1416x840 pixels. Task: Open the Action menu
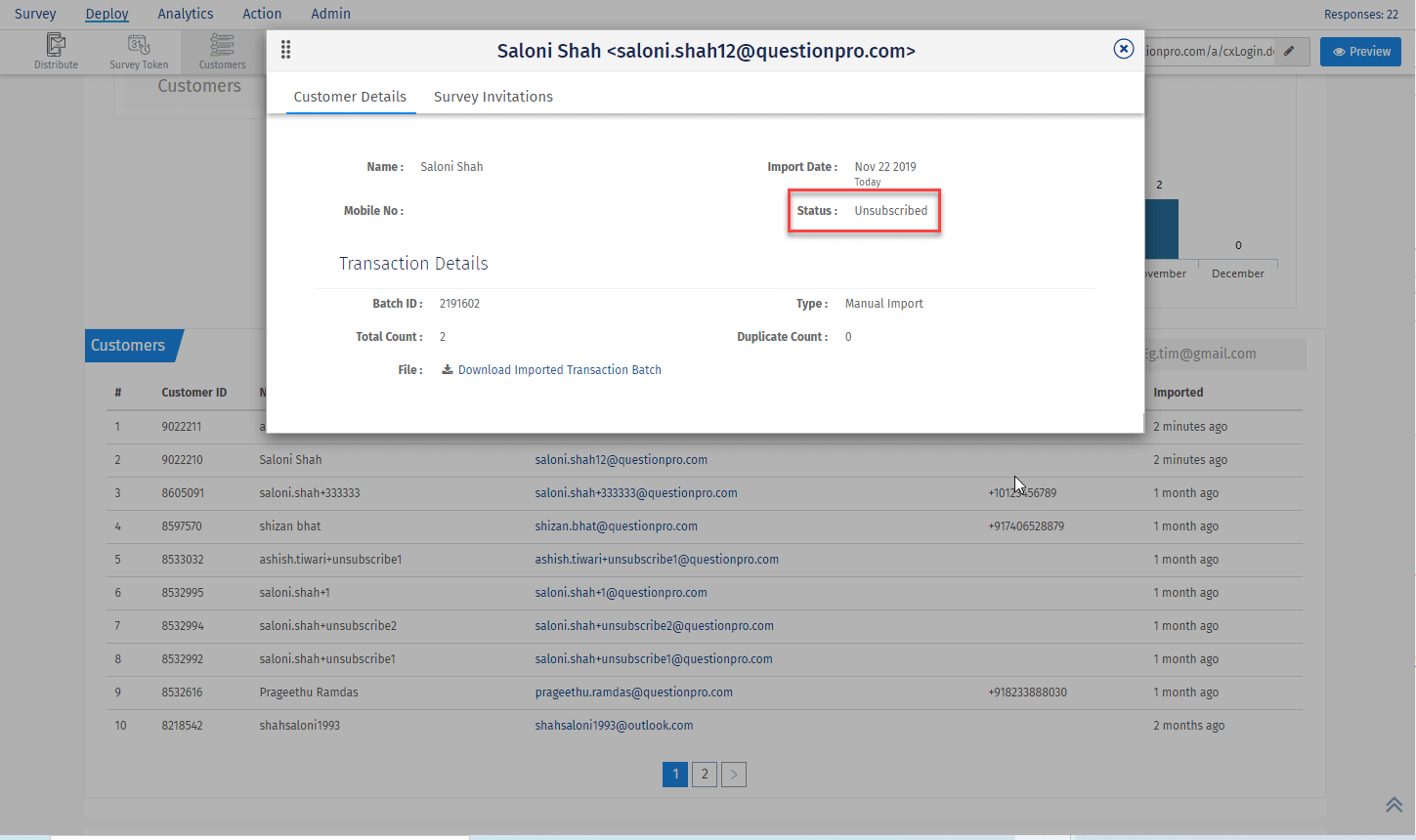262,14
